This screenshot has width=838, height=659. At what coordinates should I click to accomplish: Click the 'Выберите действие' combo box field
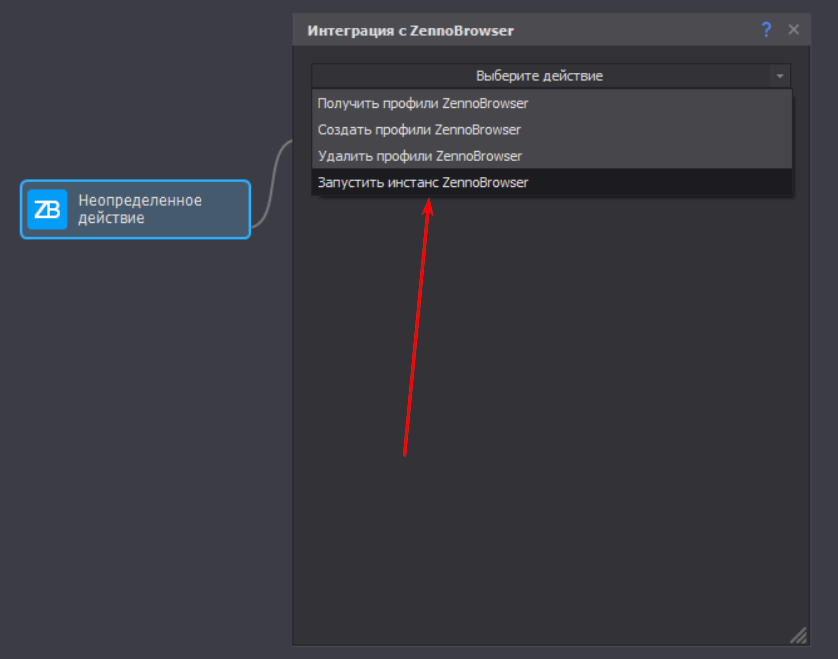pos(551,76)
